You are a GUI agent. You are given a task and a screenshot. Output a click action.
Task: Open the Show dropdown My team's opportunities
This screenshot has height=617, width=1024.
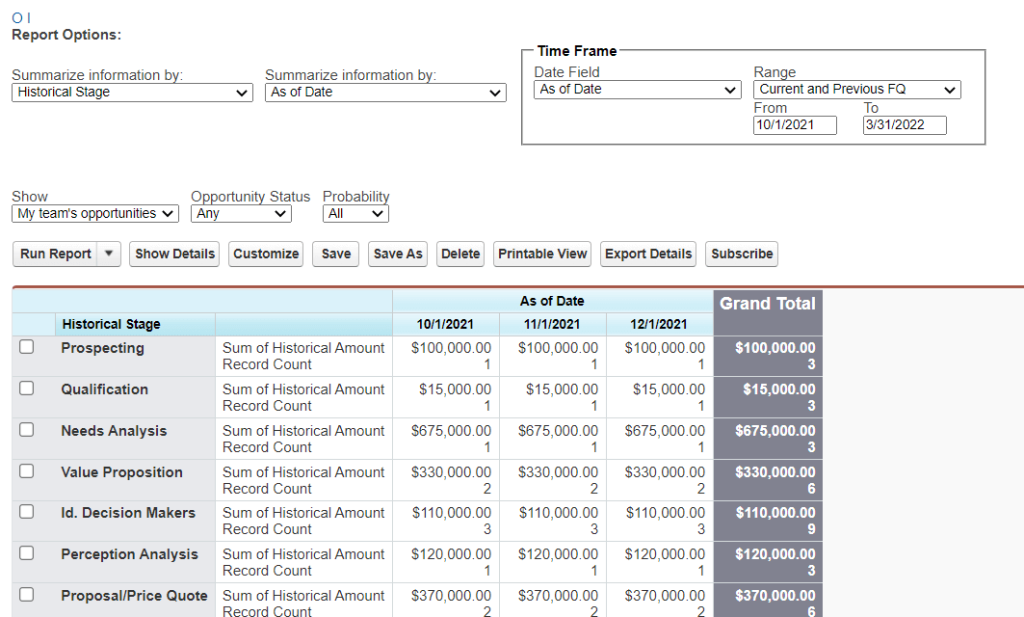click(x=95, y=214)
